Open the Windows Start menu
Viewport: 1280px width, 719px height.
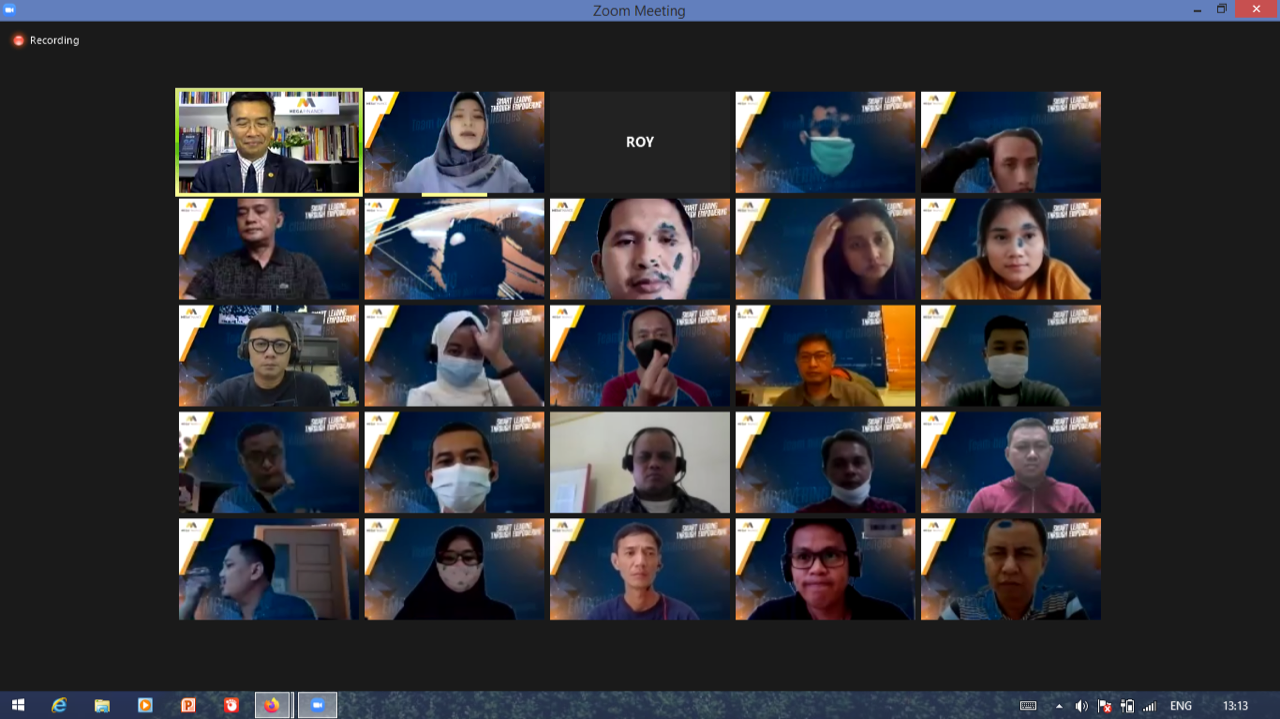[x=17, y=705]
